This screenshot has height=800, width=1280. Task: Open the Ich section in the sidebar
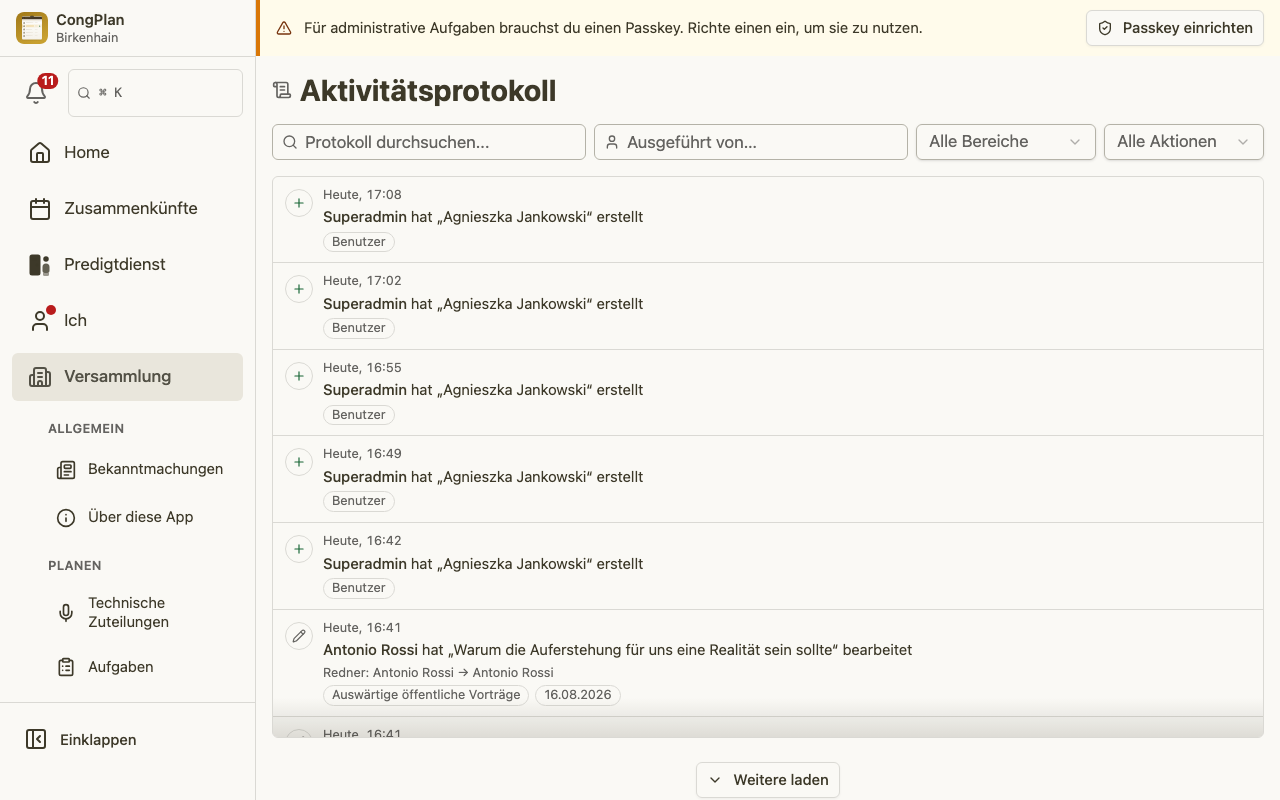127,320
